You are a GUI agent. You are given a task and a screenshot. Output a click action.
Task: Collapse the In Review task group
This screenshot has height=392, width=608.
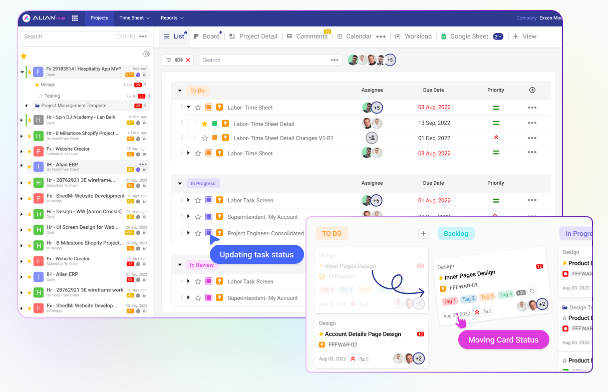coord(180,265)
